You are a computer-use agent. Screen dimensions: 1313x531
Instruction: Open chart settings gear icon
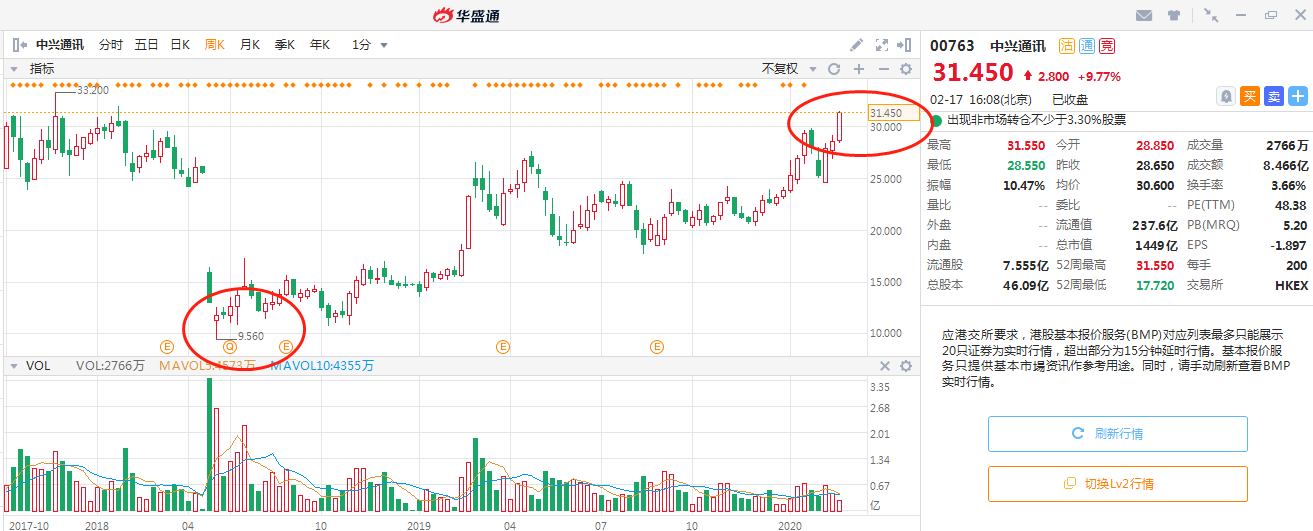coord(906,69)
